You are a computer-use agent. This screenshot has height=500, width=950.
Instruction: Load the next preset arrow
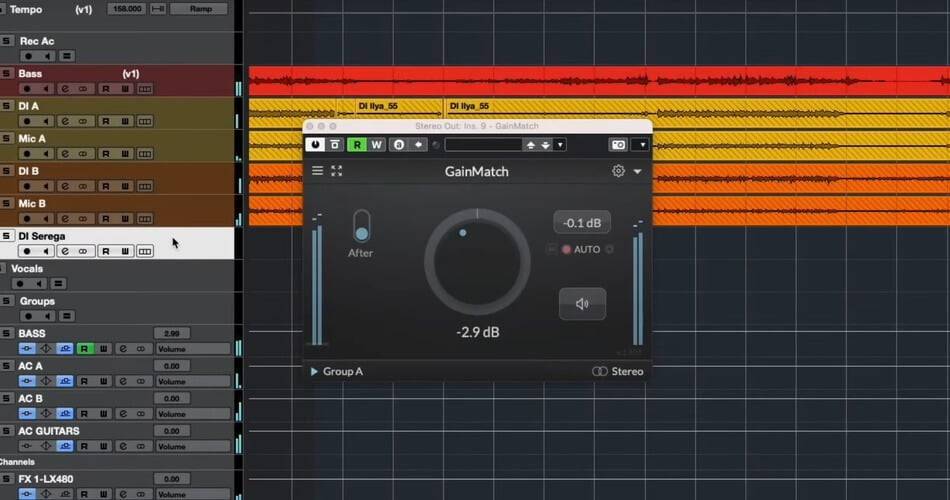[x=545, y=145]
